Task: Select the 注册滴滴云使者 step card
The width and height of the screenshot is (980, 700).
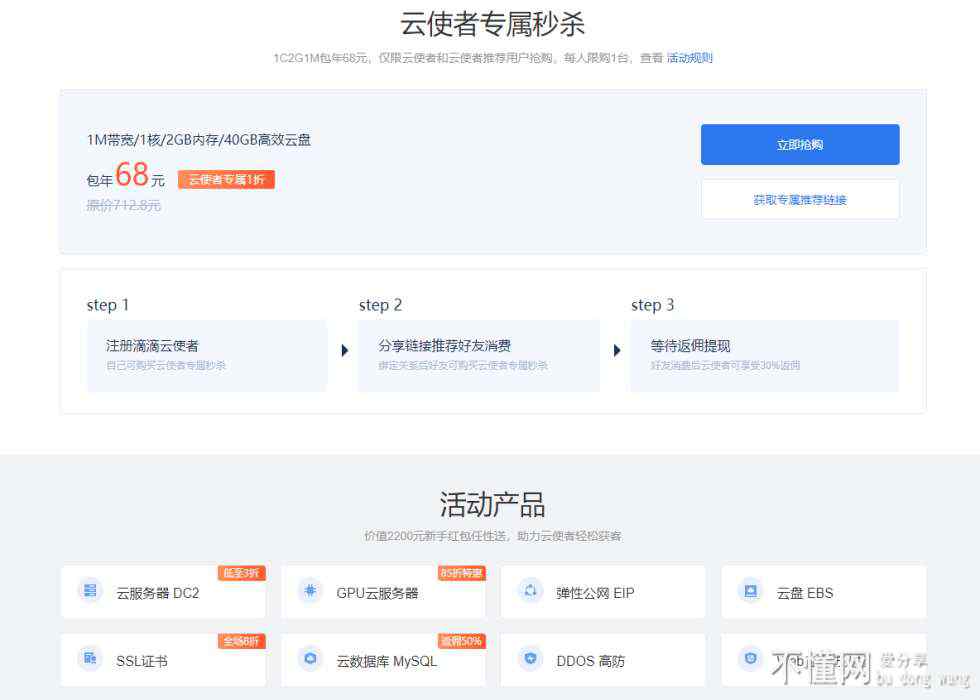Action: tap(207, 355)
